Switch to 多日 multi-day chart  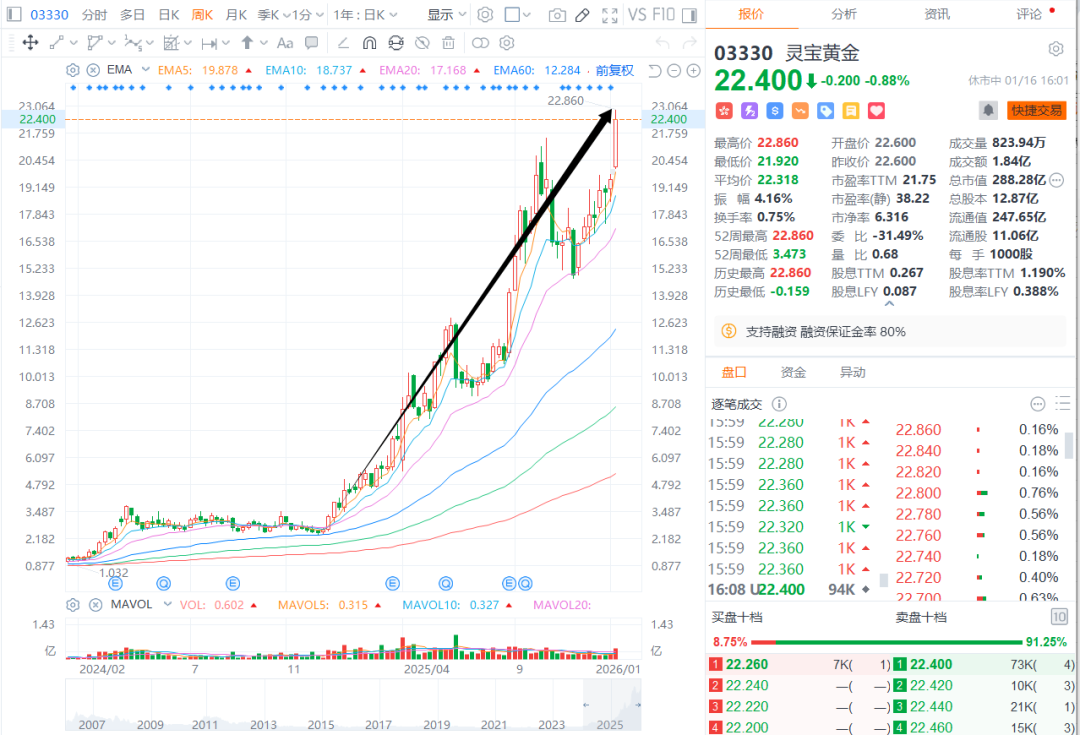(132, 14)
